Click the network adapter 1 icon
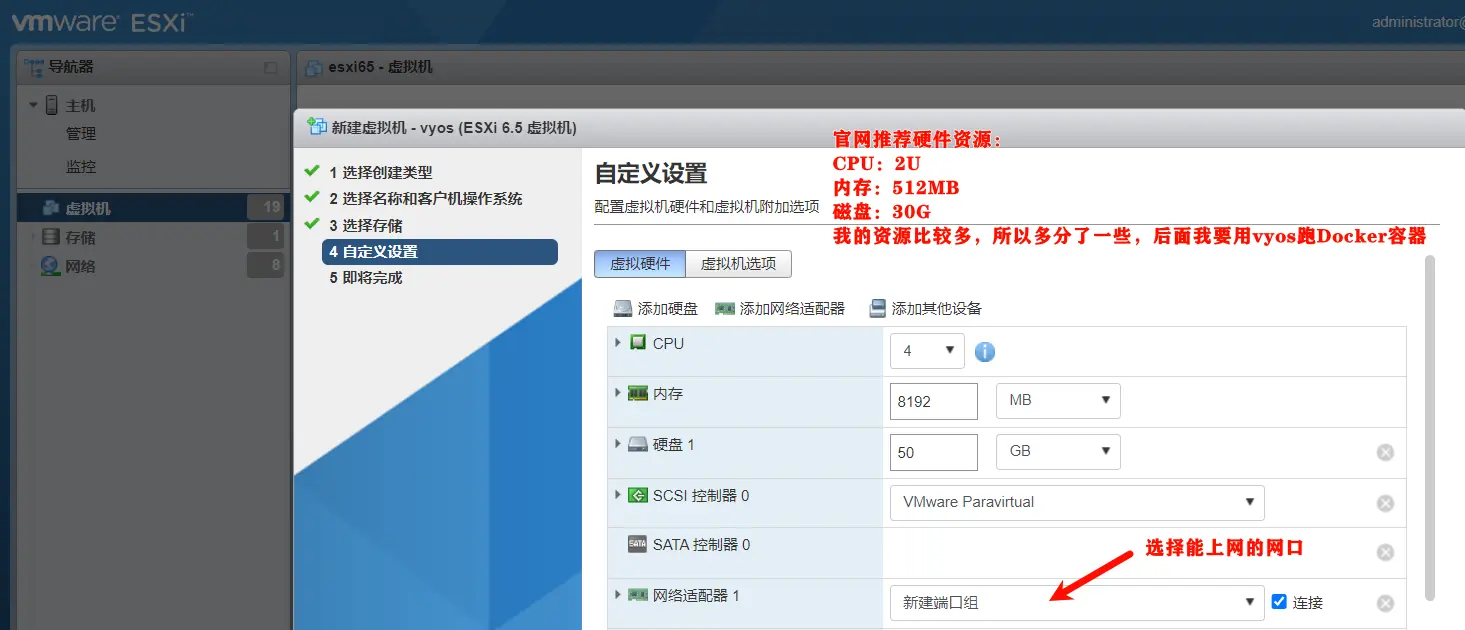This screenshot has width=1465, height=630. (638, 595)
